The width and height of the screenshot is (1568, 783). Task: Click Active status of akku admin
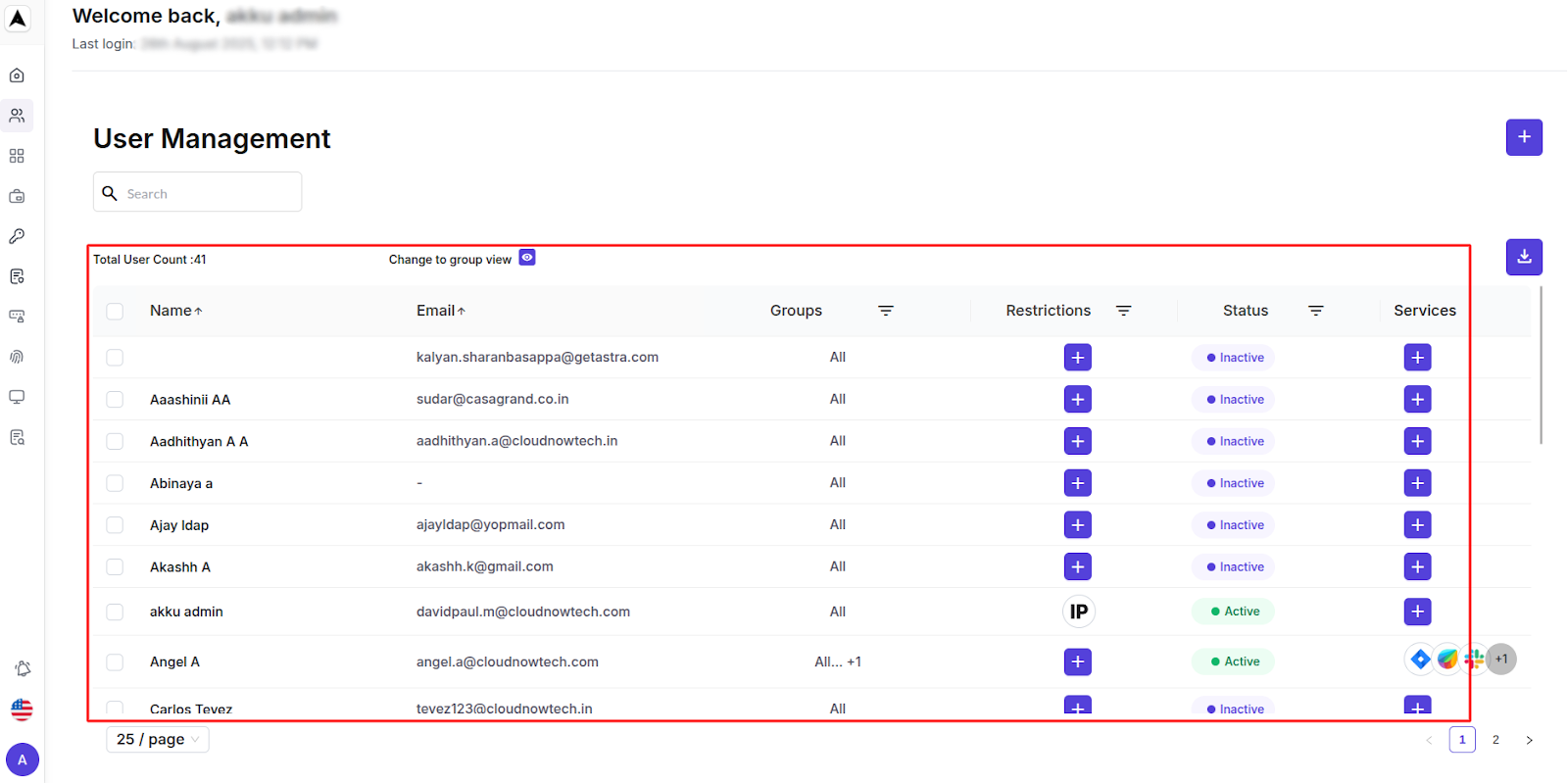click(1233, 612)
